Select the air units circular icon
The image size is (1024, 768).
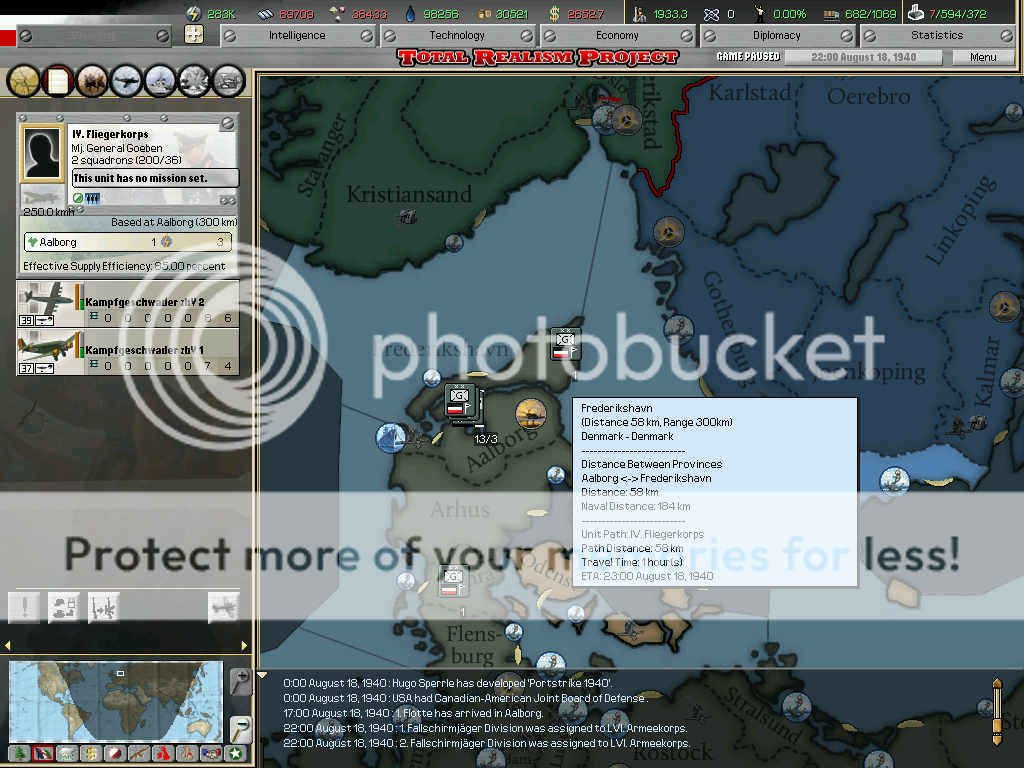[125, 80]
